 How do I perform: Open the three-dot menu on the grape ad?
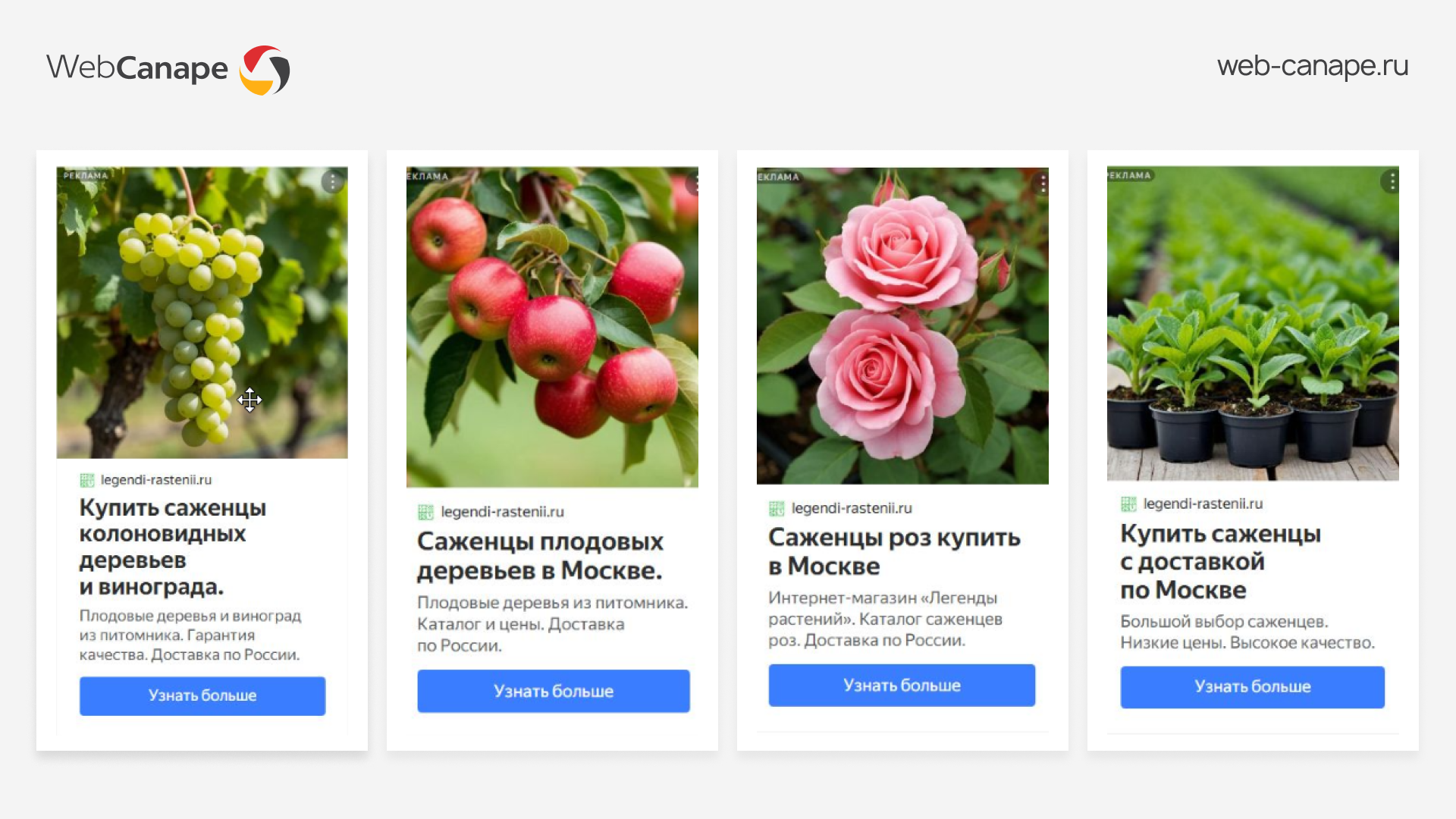click(333, 182)
